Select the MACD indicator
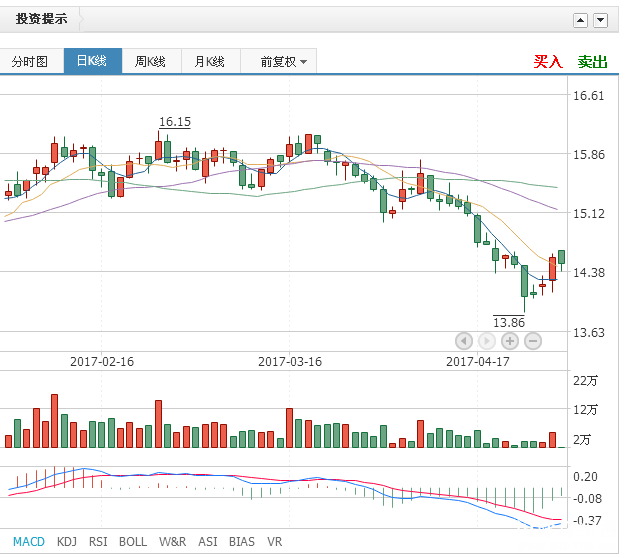The width and height of the screenshot is (625, 558). [29, 542]
